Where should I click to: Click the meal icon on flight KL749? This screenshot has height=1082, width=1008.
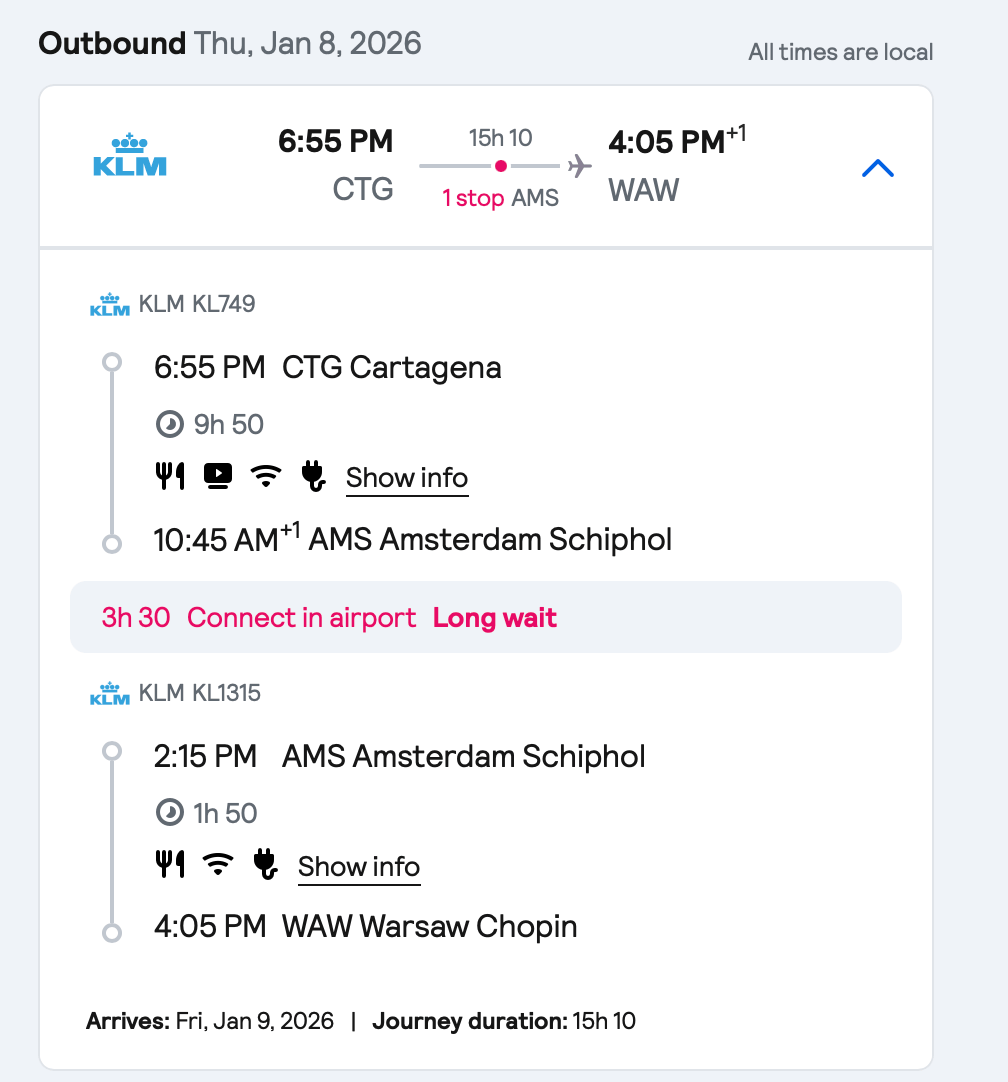170,477
